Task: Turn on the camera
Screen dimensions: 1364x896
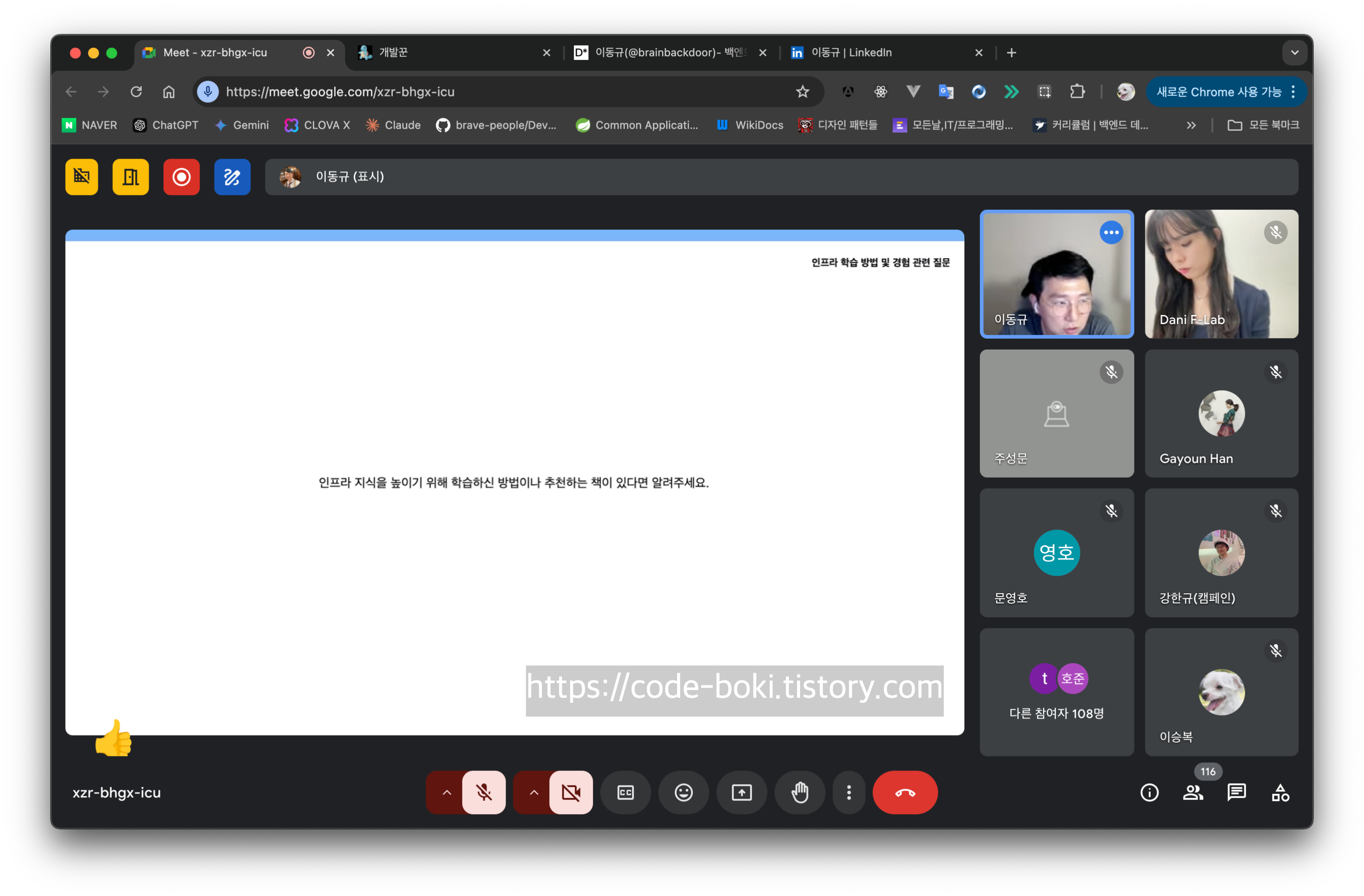Action: coord(571,792)
